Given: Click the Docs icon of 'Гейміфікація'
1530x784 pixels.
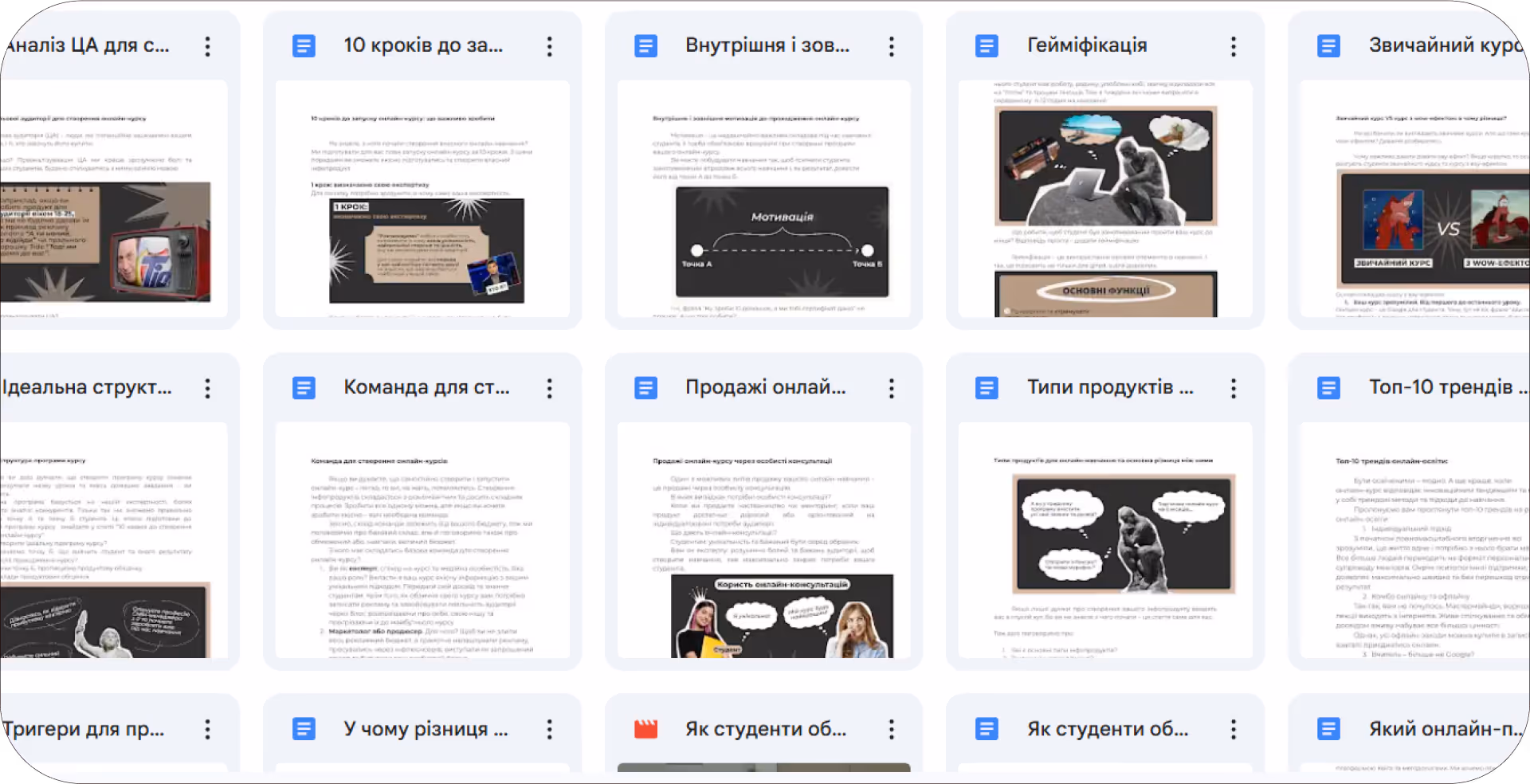Looking at the screenshot, I should 987,46.
